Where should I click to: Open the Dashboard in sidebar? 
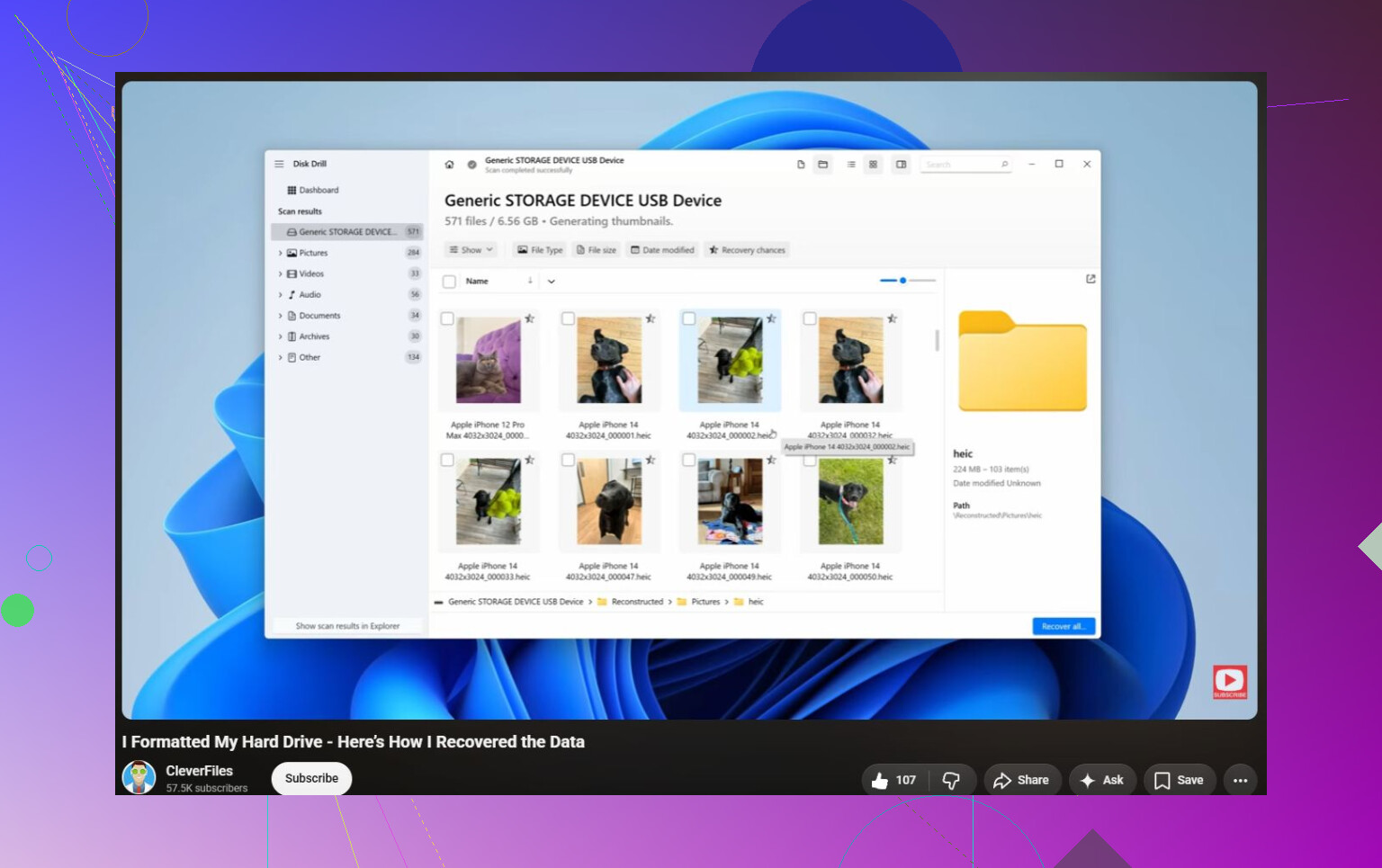(x=313, y=190)
